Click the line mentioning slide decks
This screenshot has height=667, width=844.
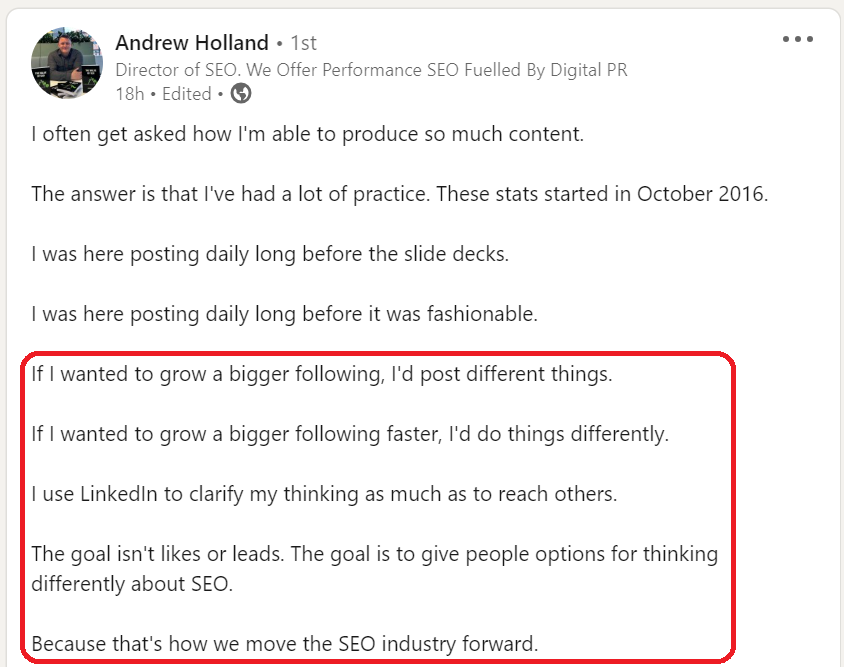[x=270, y=254]
